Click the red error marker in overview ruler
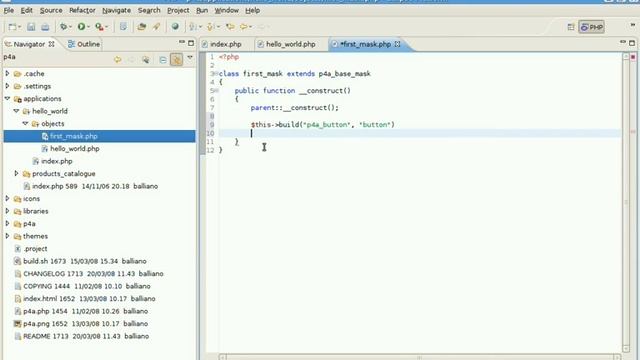The width and height of the screenshot is (640, 360). click(633, 57)
